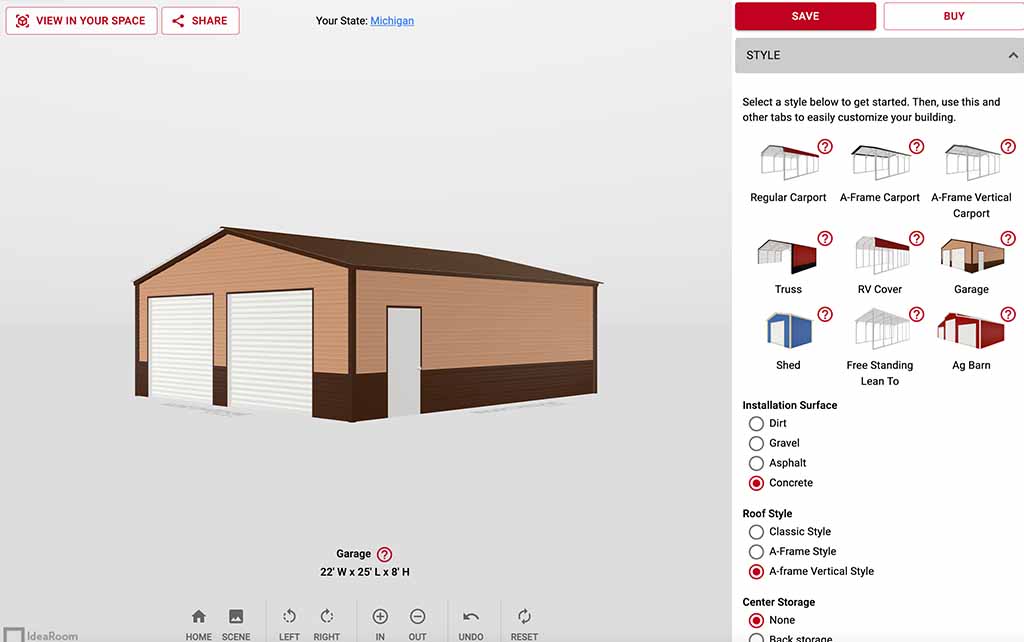The width and height of the screenshot is (1024, 642).
Task: Click SAVE to store the design
Action: point(805,16)
